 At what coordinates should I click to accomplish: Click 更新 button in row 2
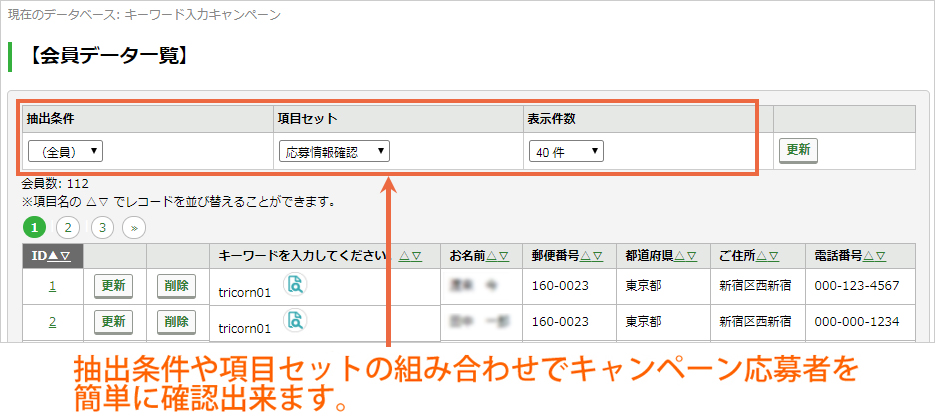point(113,322)
